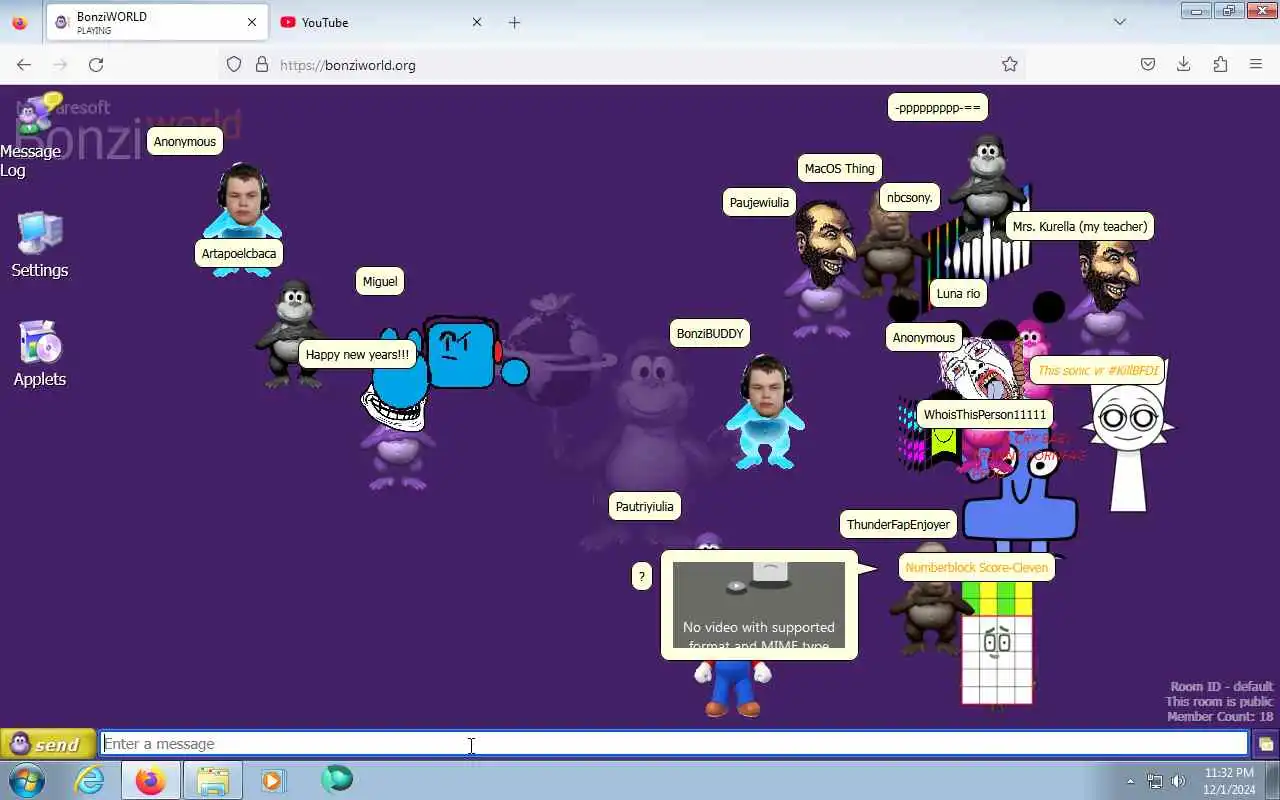Reload the bonziworld.org page
Viewport: 1280px width, 800px height.
96,64
